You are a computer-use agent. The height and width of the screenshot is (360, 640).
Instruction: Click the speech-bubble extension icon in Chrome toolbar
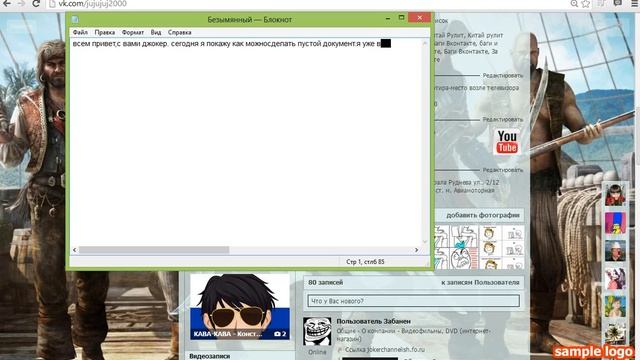tap(618, 3)
